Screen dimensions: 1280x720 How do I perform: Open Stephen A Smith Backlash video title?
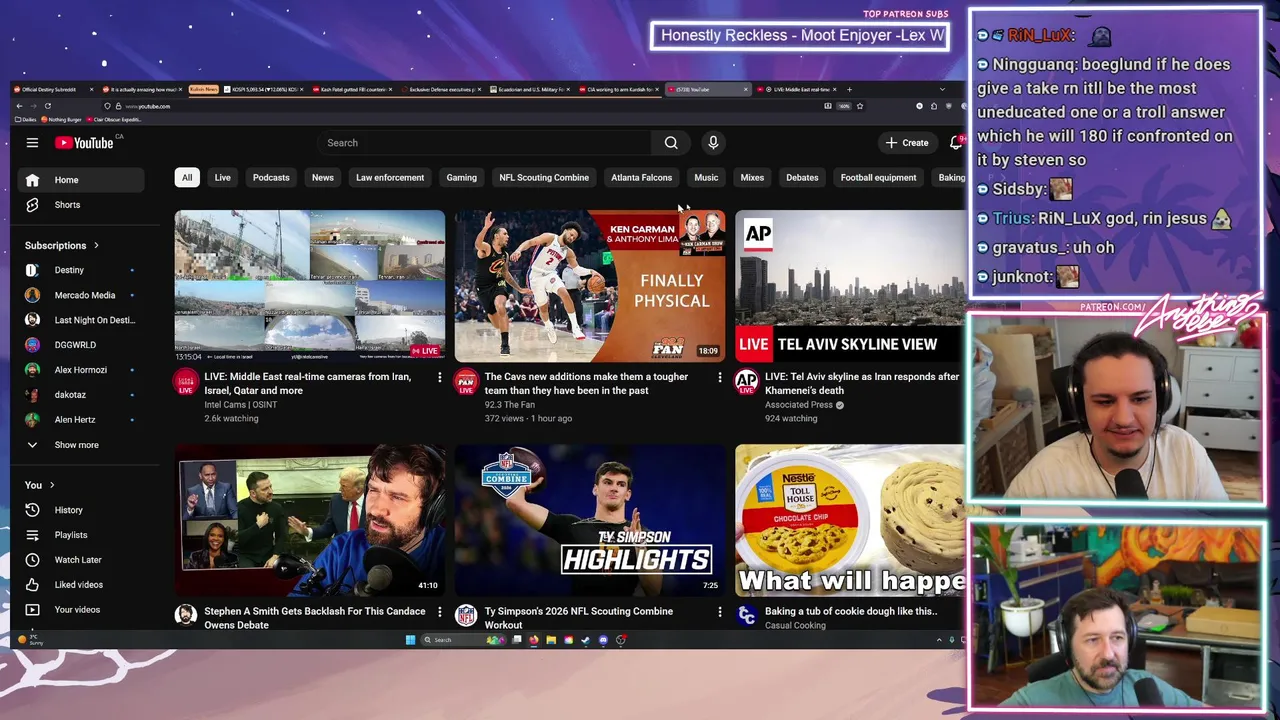(x=314, y=617)
